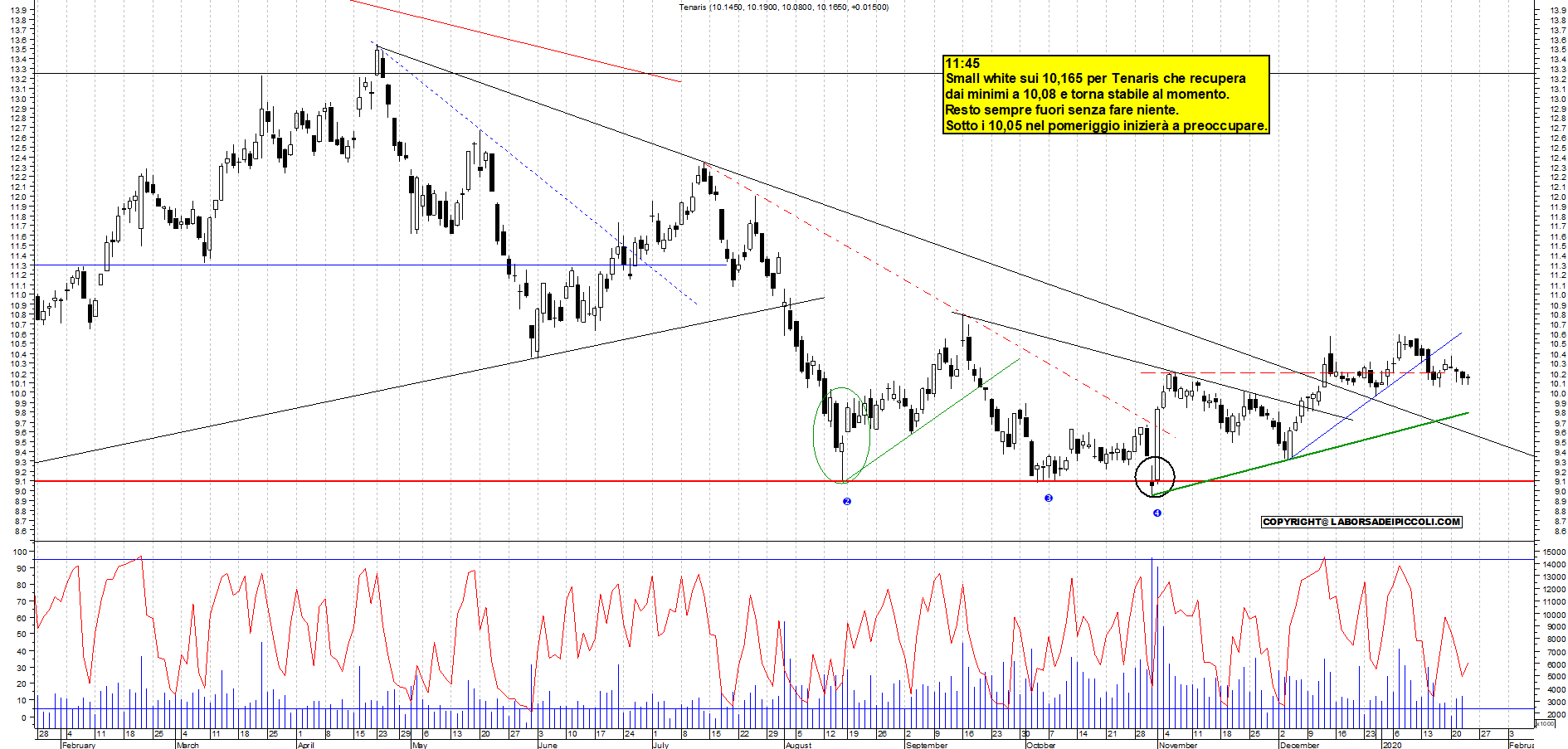Click the 'August' month label on time axis
1568x749 pixels.
pos(798,744)
